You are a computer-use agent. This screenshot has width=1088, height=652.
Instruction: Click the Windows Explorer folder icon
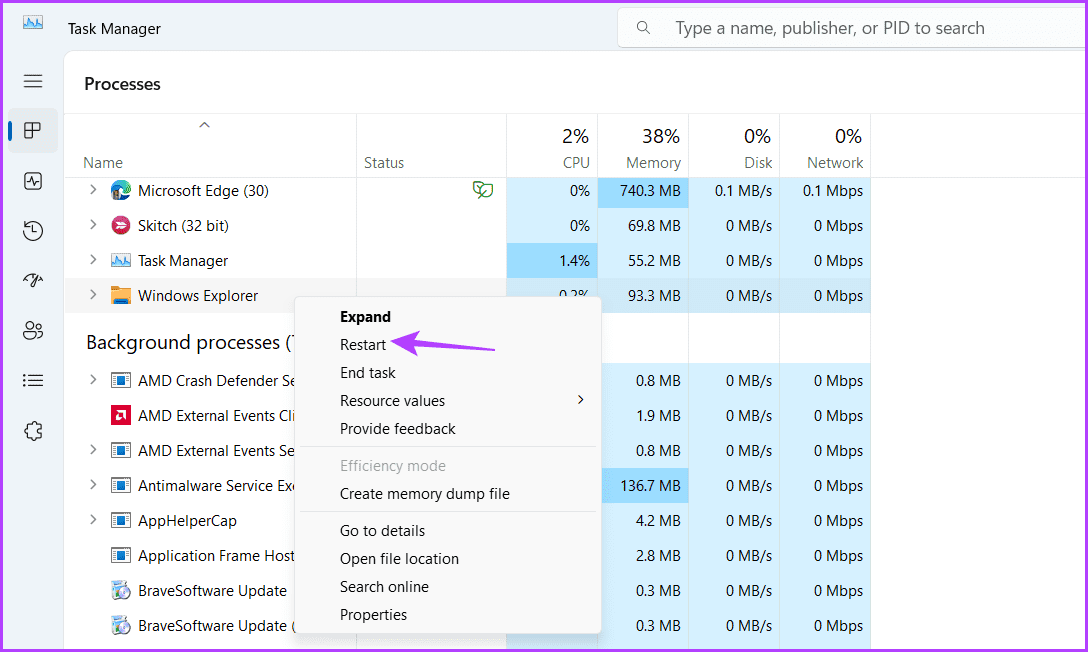tap(121, 295)
